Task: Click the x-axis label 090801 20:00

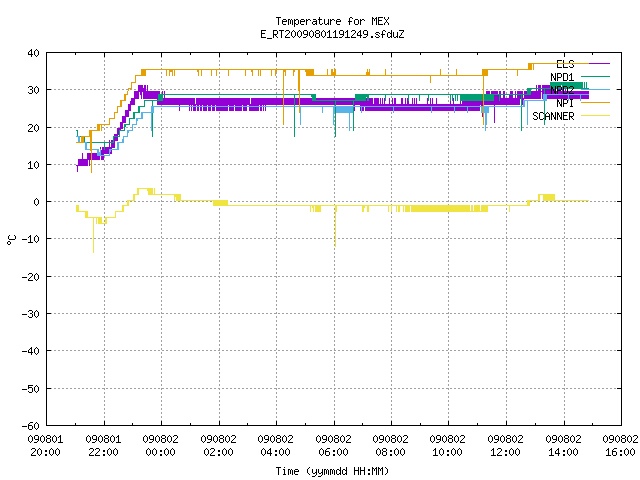Action: click(45, 446)
